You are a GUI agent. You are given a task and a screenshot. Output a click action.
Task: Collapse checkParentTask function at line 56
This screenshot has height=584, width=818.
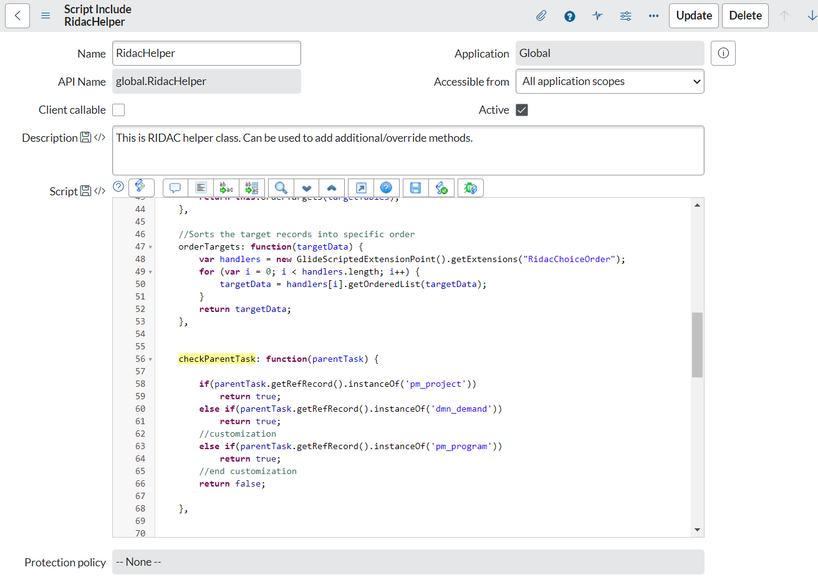pos(151,359)
